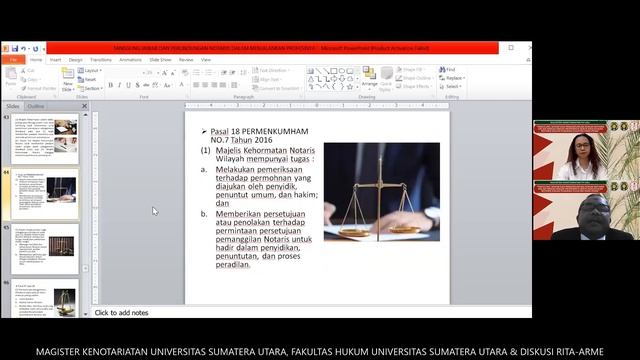Image resolution: width=640 pixels, height=360 pixels.
Task: Click the Reset slide icon
Action: [81, 79]
